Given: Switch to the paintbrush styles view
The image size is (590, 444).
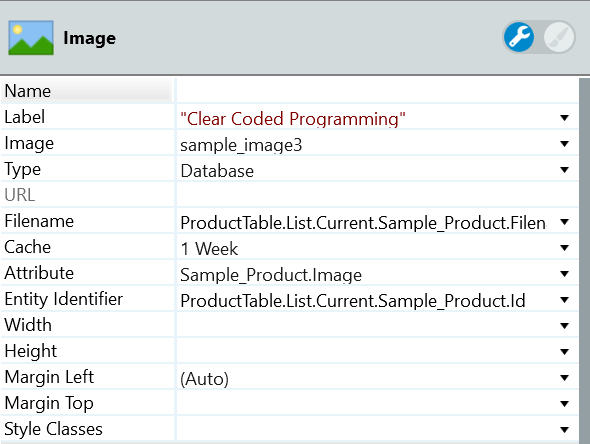Looking at the screenshot, I should [559, 37].
